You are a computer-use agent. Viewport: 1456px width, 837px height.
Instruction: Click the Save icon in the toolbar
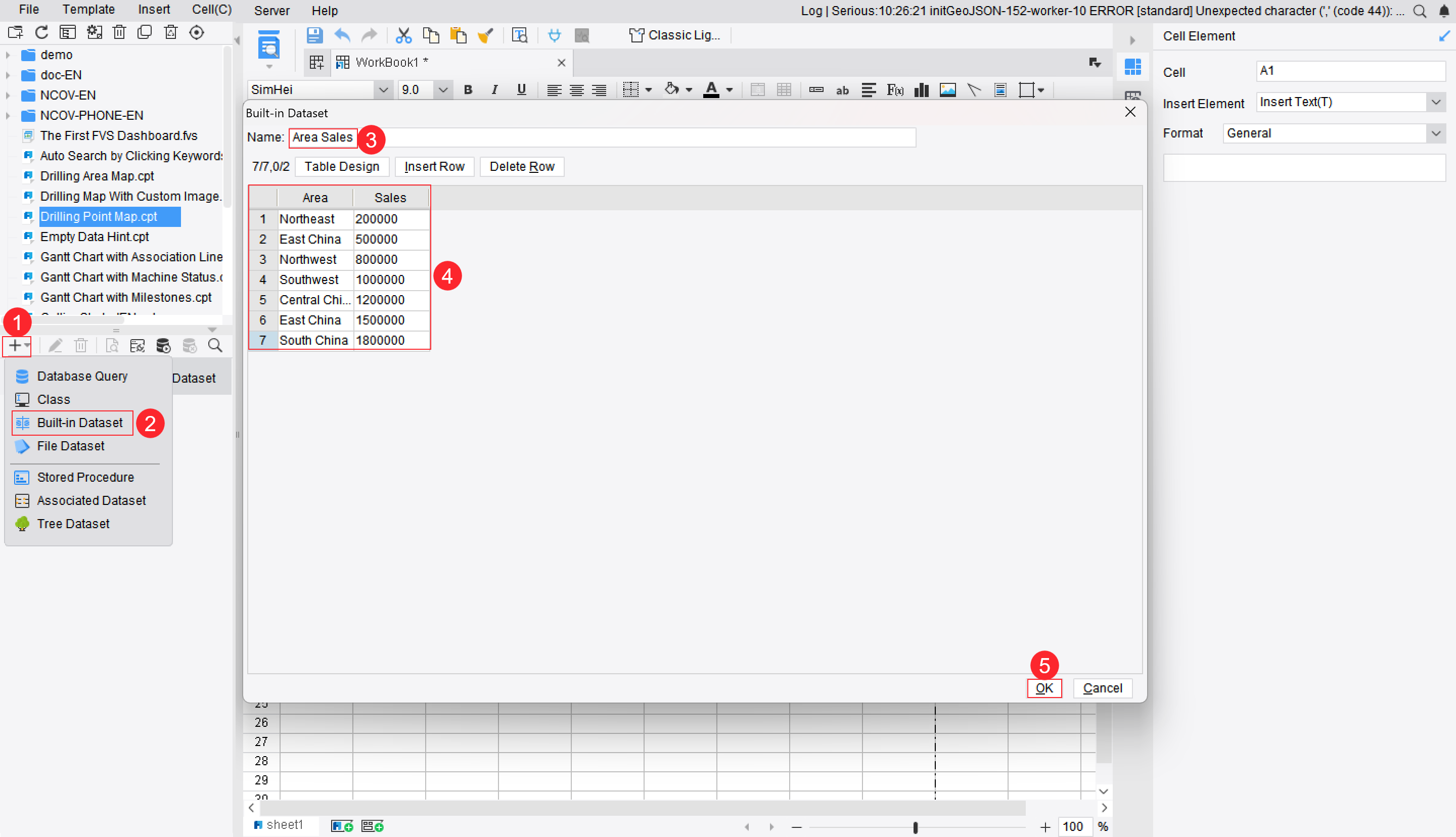click(x=314, y=35)
